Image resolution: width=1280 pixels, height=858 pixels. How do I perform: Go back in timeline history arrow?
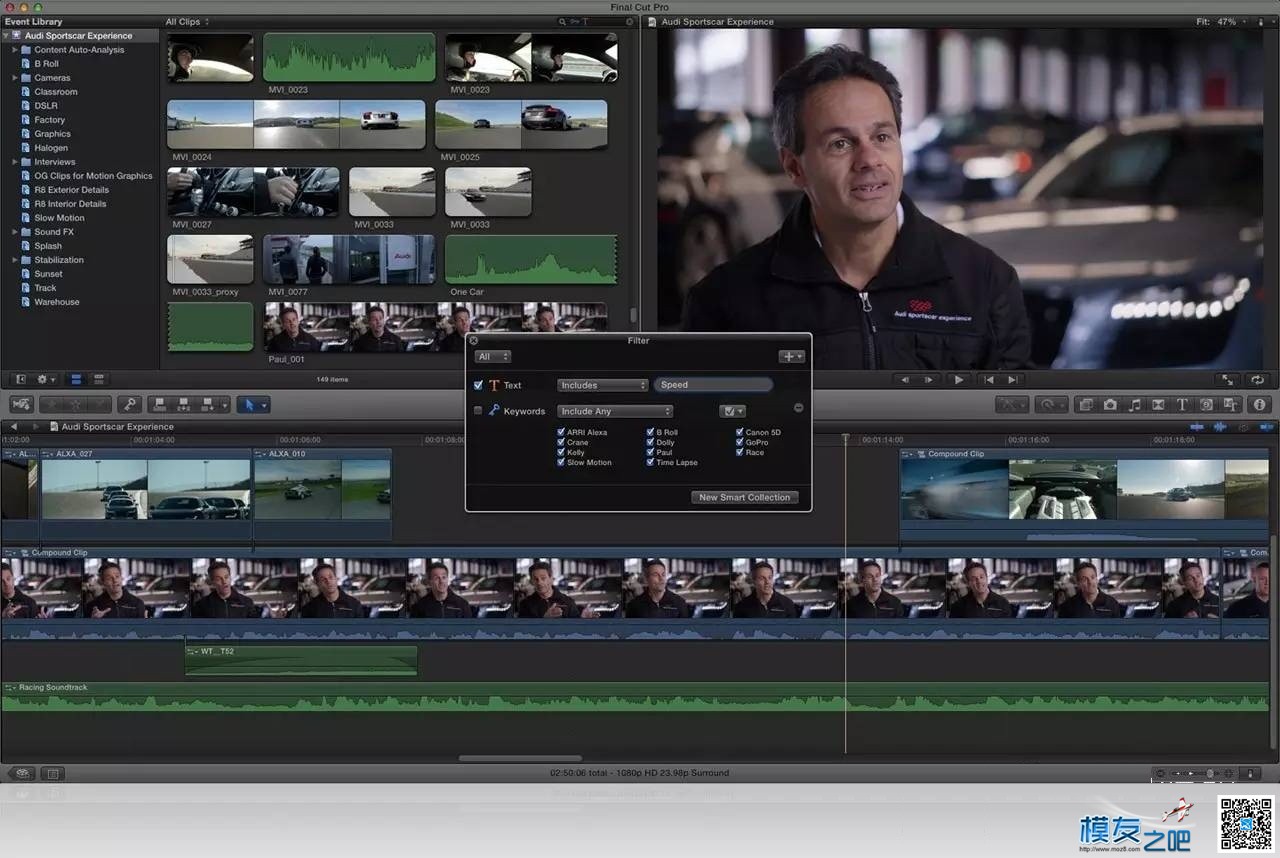pyautogui.click(x=14, y=427)
